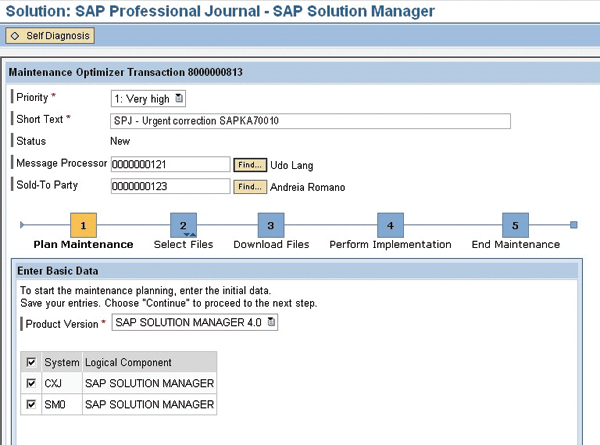
Task: Uncheck the CXJ system checkbox
Action: pyautogui.click(x=31, y=383)
